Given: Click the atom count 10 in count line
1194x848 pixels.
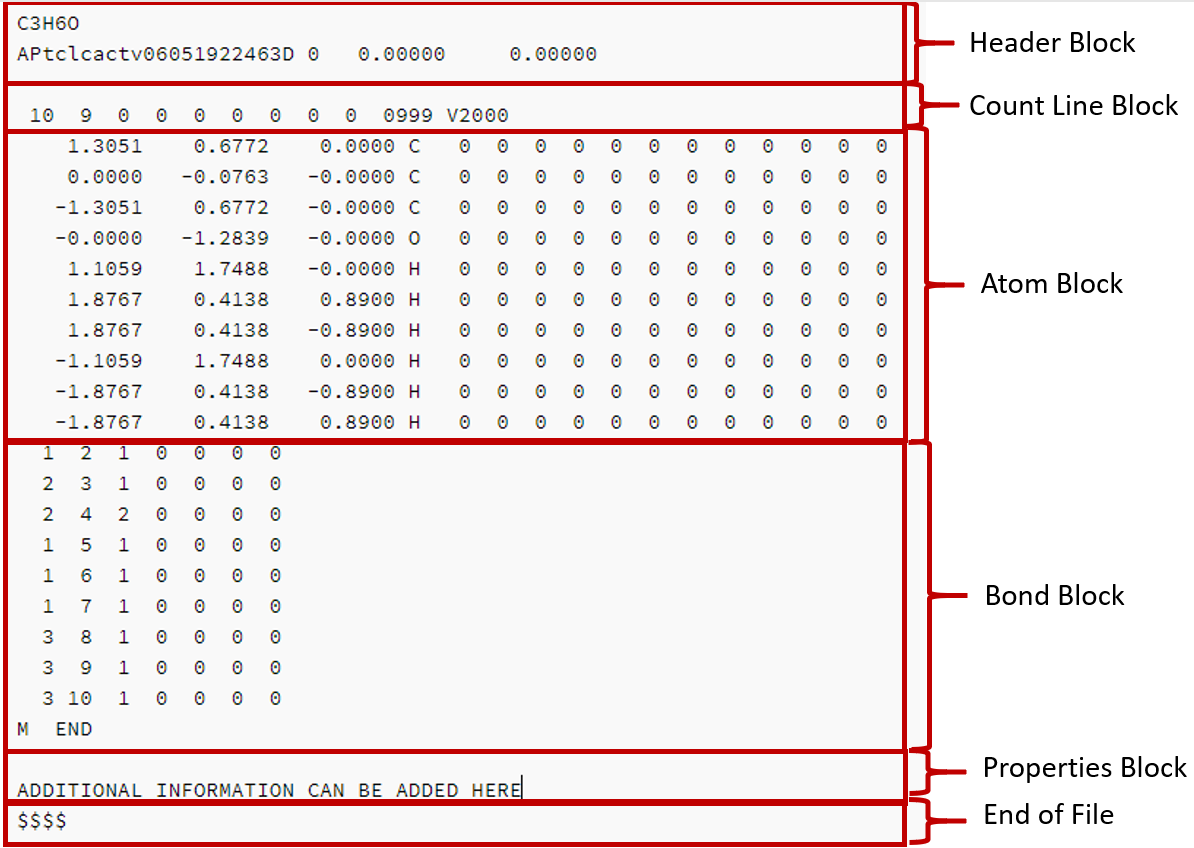Looking at the screenshot, I should coord(42,116).
